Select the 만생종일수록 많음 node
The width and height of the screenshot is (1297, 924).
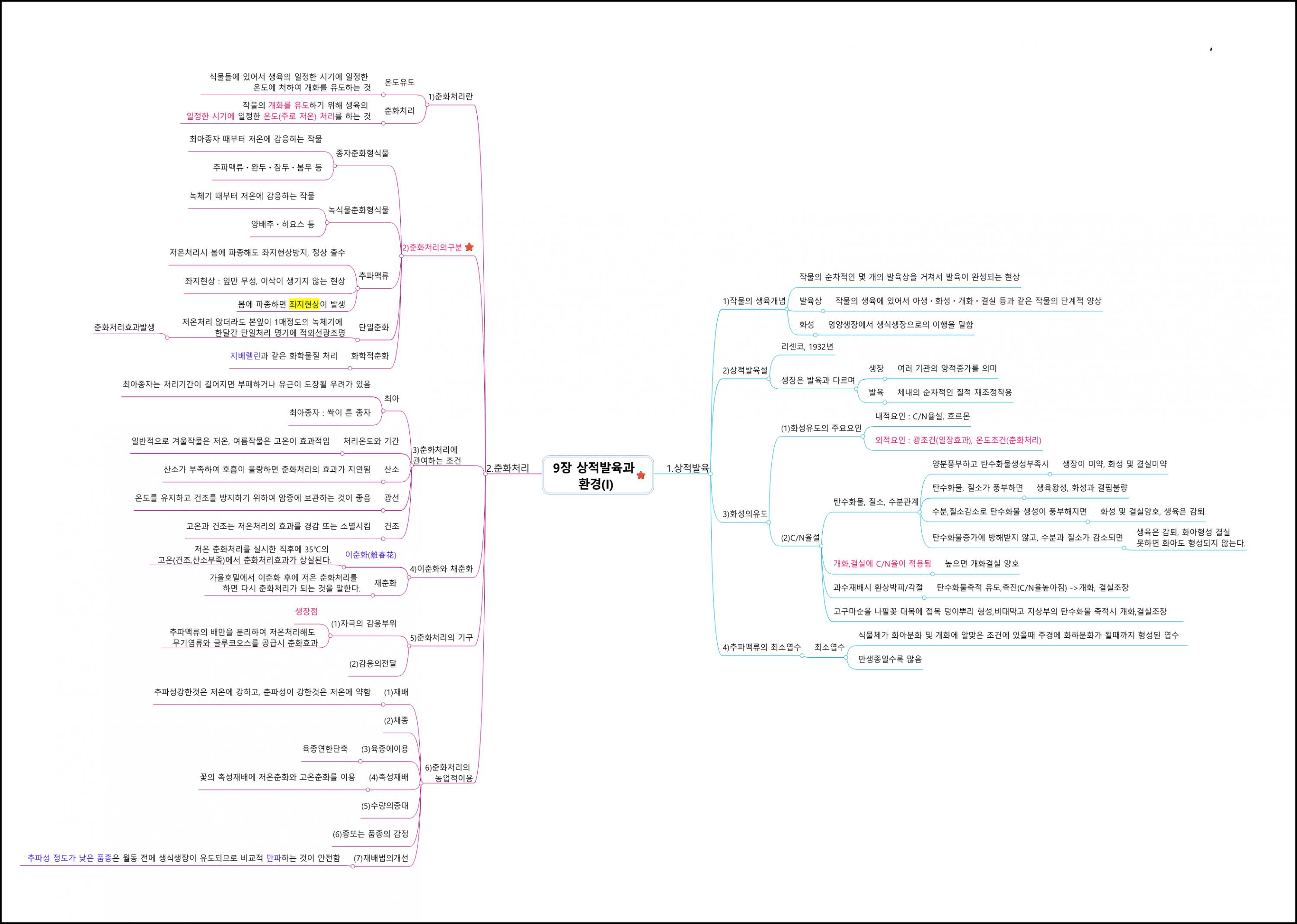[x=890, y=659]
